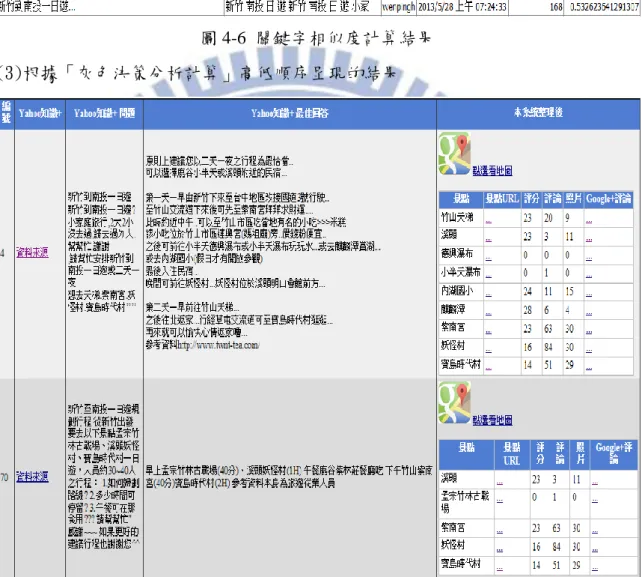Click rating value 24 for 內湖國小
Image resolution: width=642 pixels, height=577 pixels.
coord(527,292)
